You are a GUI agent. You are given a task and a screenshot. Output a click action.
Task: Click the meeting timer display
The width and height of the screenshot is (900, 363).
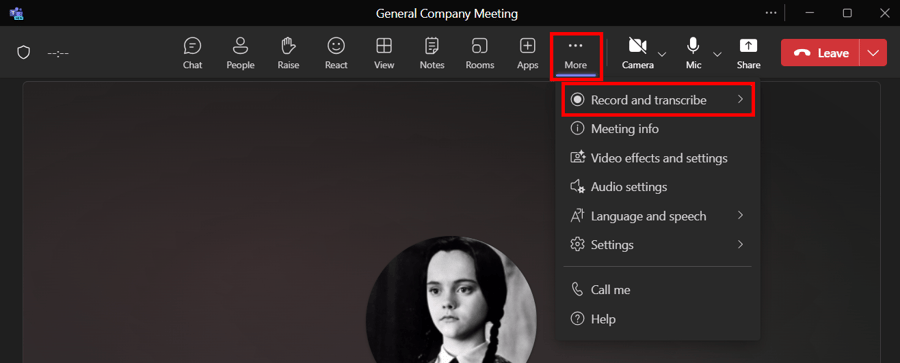point(58,53)
